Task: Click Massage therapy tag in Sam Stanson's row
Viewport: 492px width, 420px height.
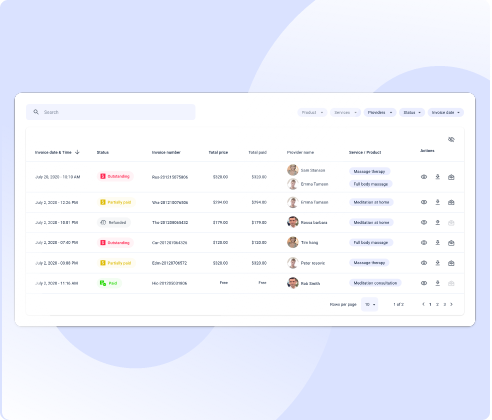Action: [369, 171]
